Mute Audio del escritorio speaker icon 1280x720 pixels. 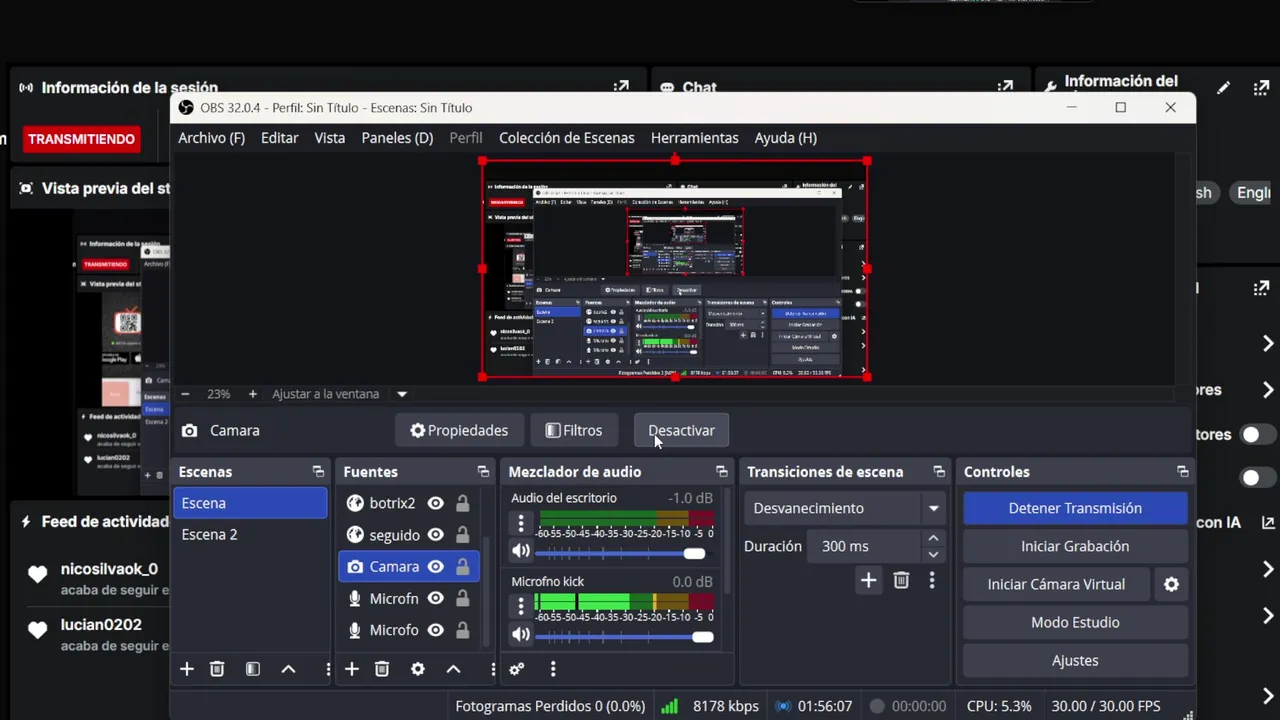521,550
